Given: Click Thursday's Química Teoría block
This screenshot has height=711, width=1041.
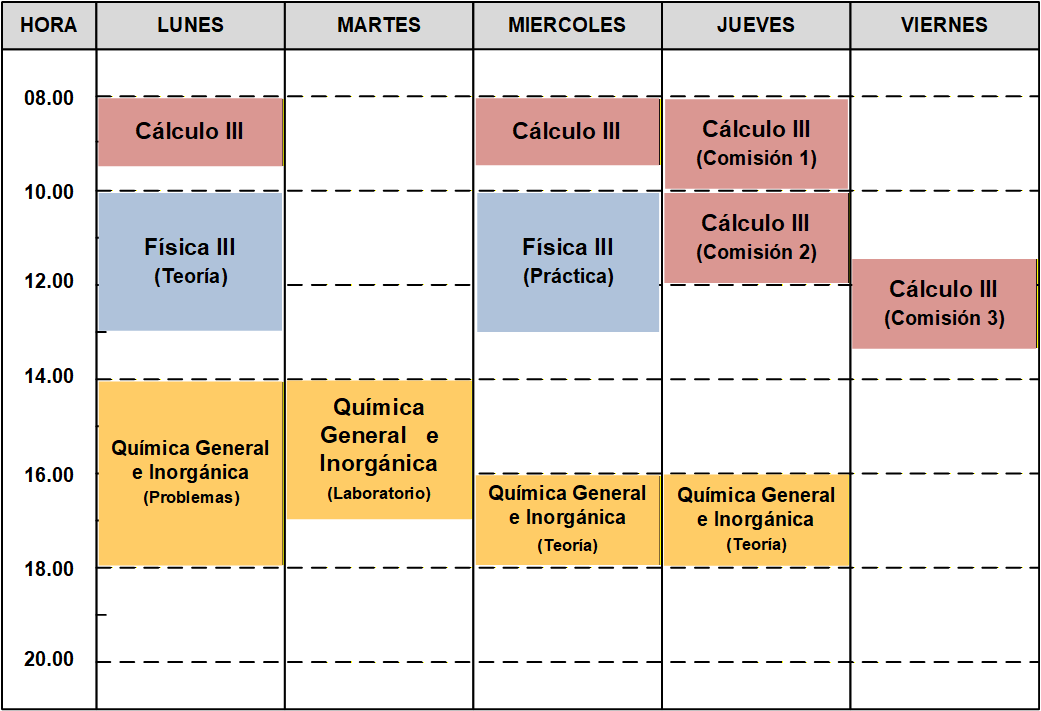Looking at the screenshot, I should tap(756, 519).
